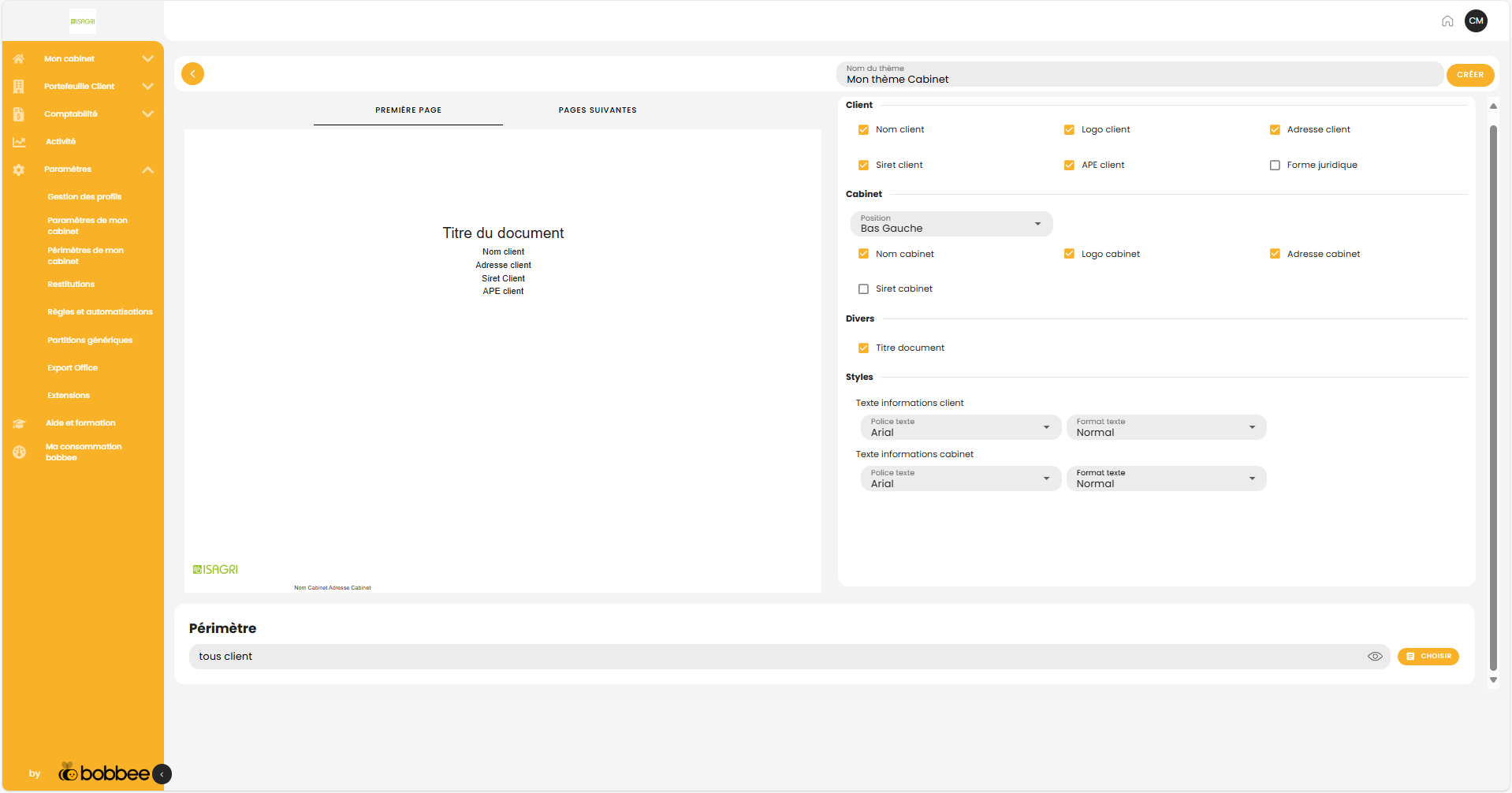Click the Nom Cabinet Adresse Cabinet footer text
This screenshot has width=1512, height=793.
pyautogui.click(x=333, y=588)
